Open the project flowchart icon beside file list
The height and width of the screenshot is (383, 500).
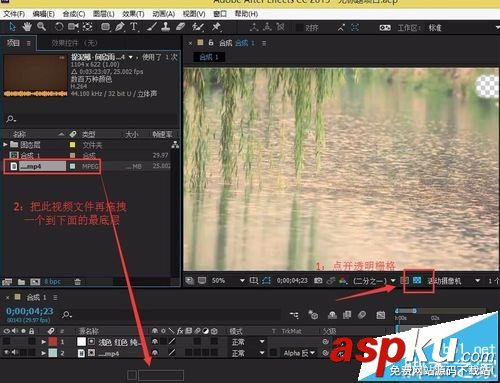[175, 145]
